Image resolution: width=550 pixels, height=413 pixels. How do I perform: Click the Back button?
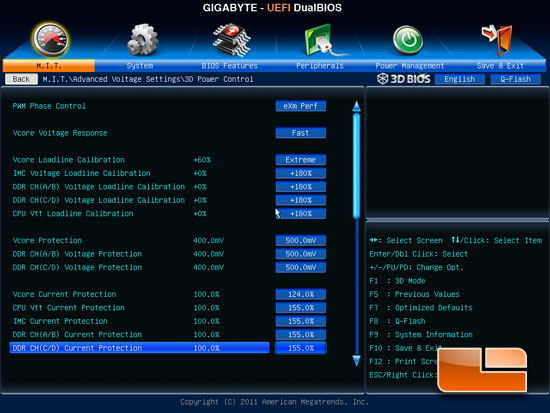tap(21, 79)
